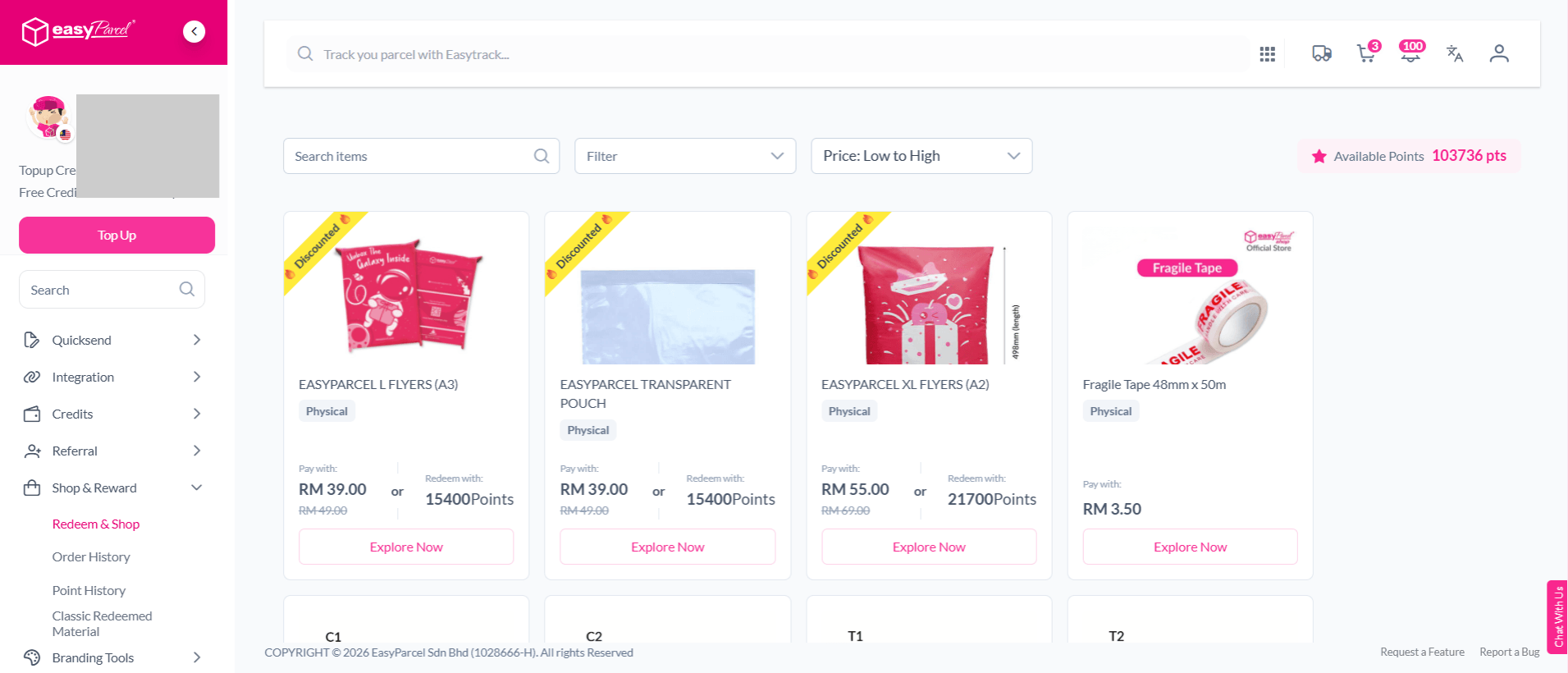The image size is (1568, 673).
Task: Explore Now for EasyParcel L Flyers (A3)
Action: point(406,547)
